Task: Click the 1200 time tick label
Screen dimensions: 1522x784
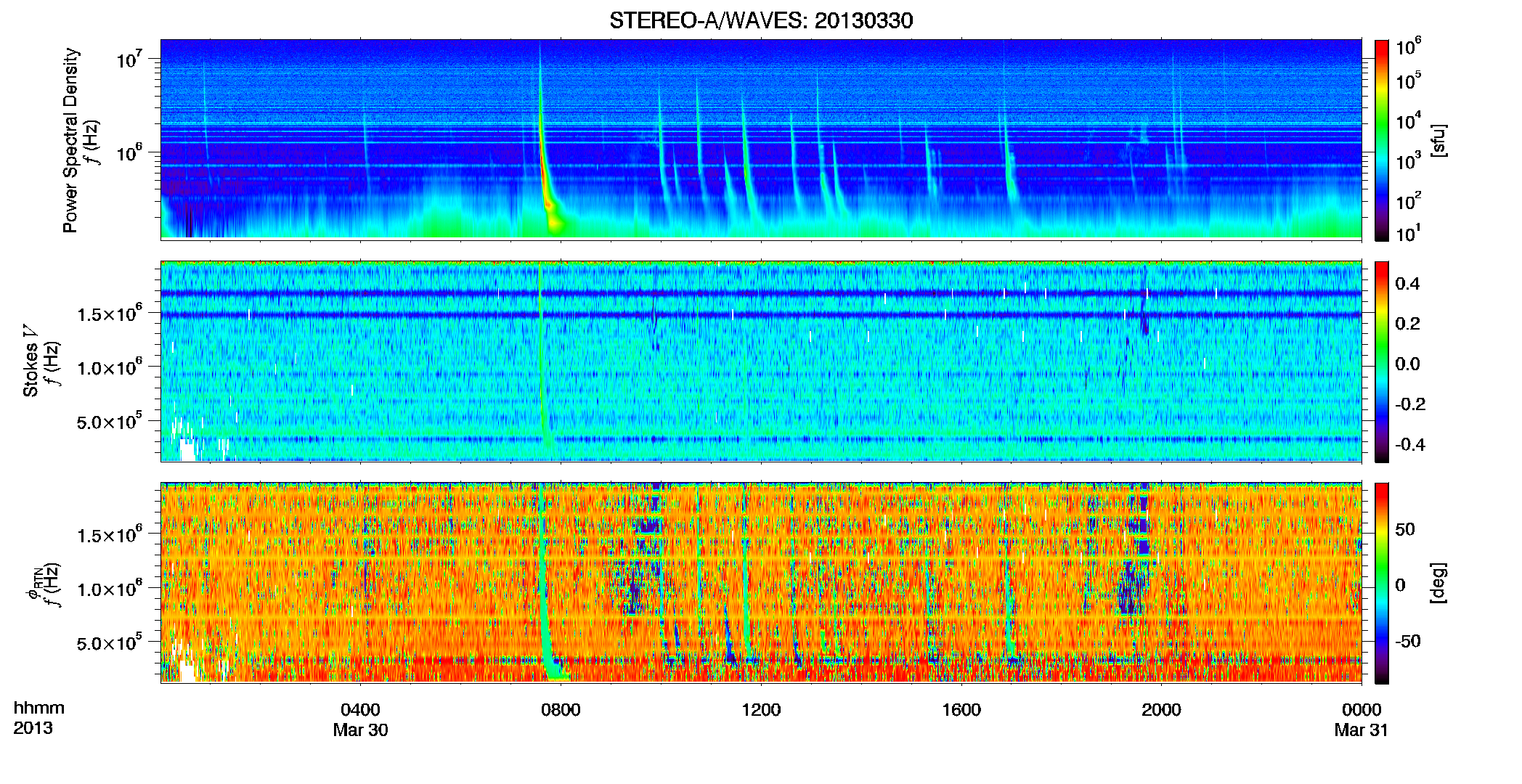Action: click(761, 710)
